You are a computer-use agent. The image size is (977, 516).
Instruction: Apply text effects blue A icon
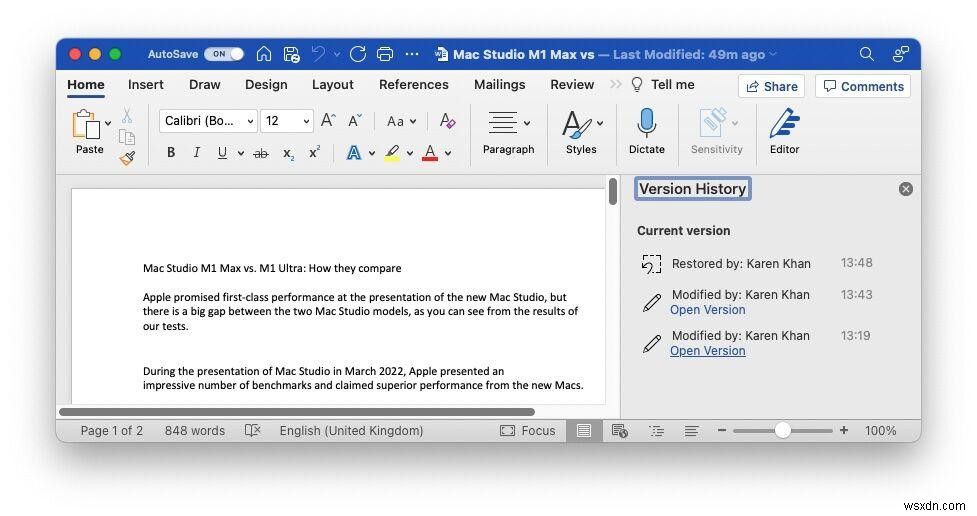click(x=353, y=153)
